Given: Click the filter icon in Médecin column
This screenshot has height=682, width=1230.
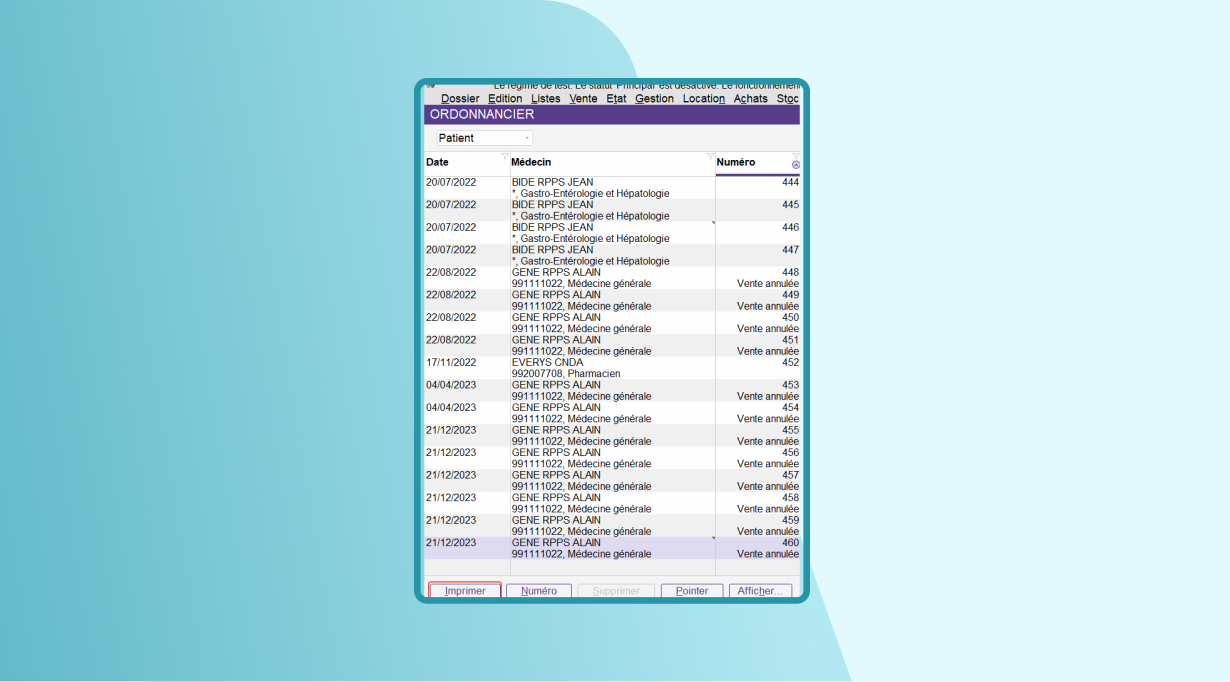Looking at the screenshot, I should pyautogui.click(x=710, y=156).
